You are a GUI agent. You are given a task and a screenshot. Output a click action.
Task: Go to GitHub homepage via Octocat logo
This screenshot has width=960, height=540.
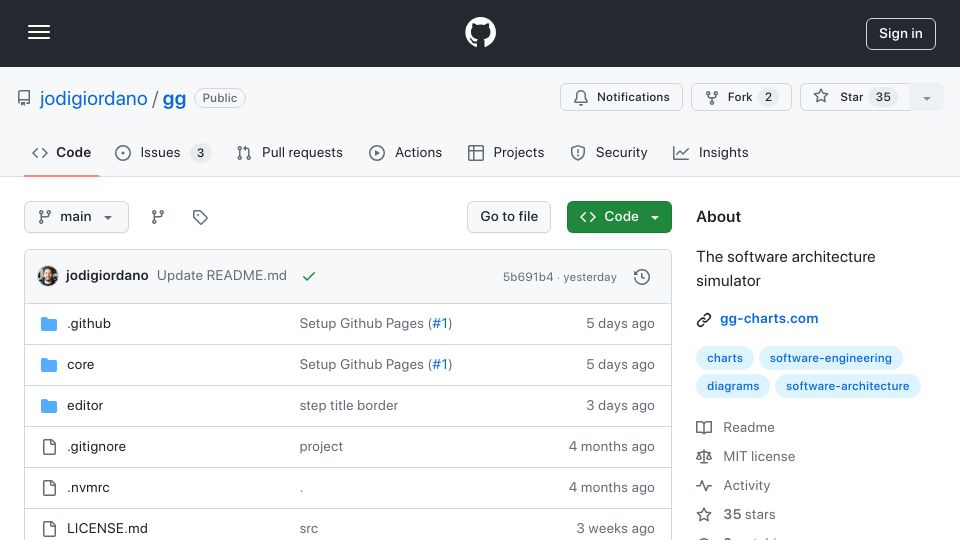tap(480, 32)
